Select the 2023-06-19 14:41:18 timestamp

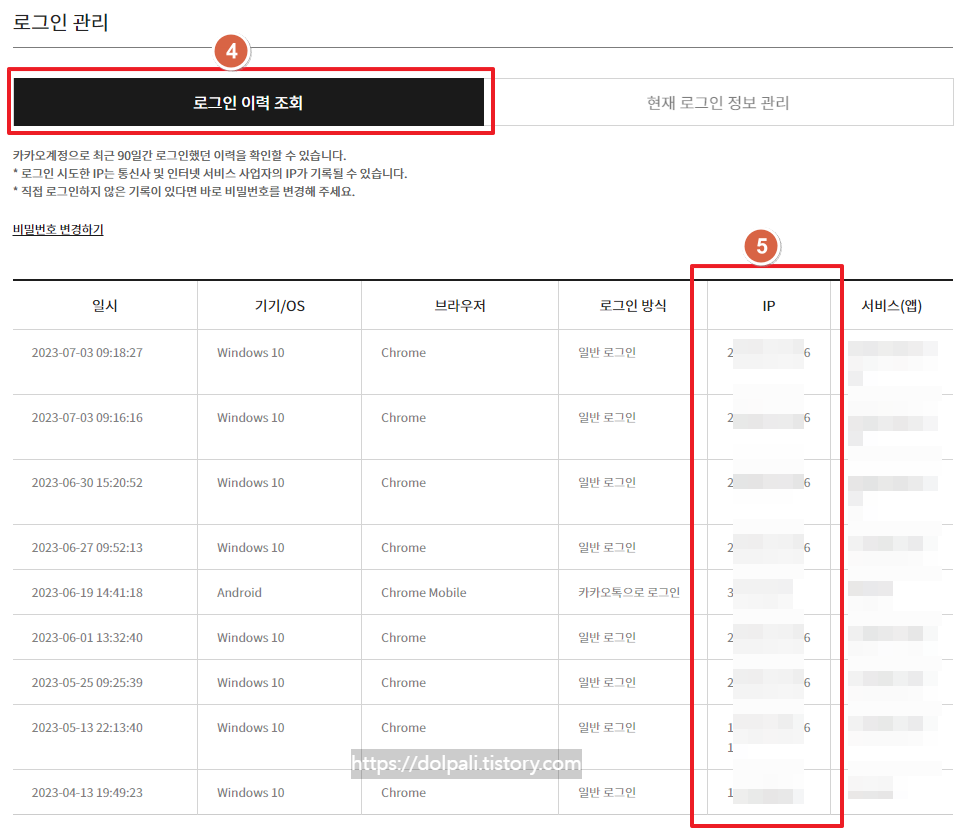87,593
